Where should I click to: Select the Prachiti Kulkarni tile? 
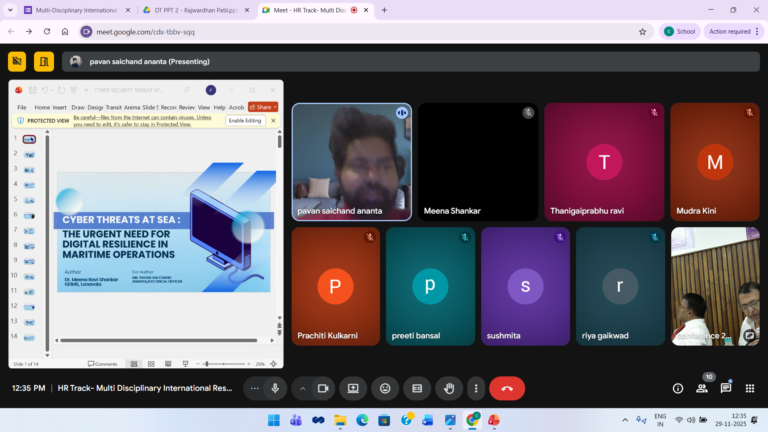coord(336,286)
